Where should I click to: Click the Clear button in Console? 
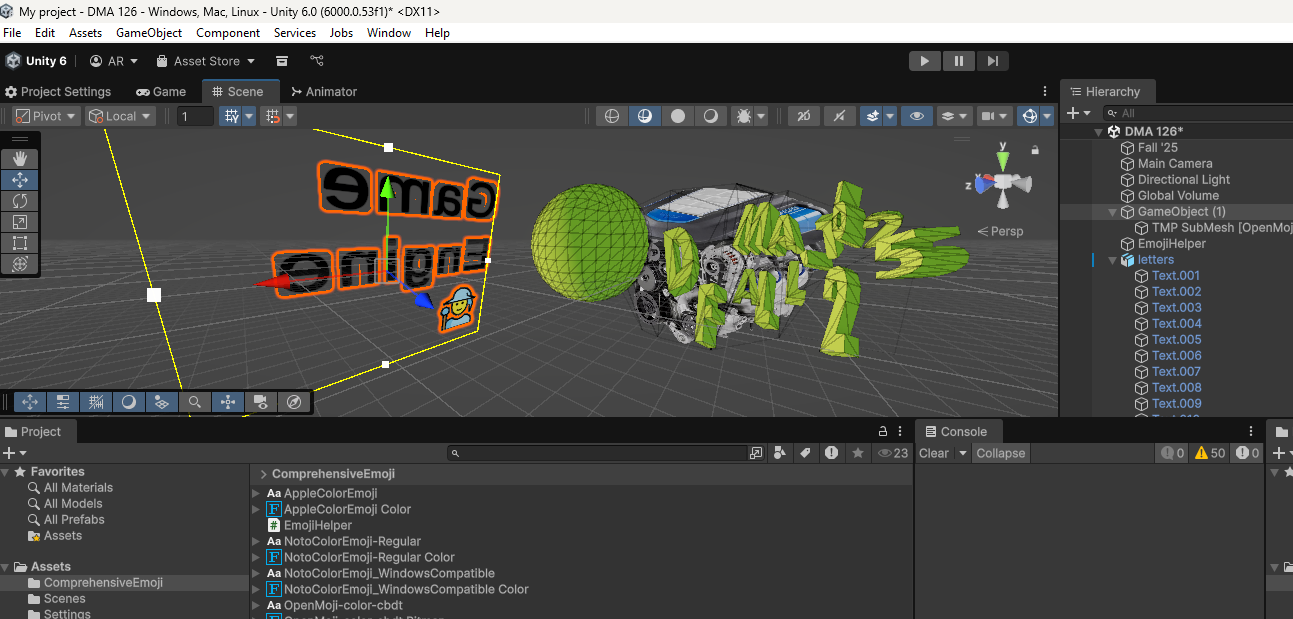933,453
